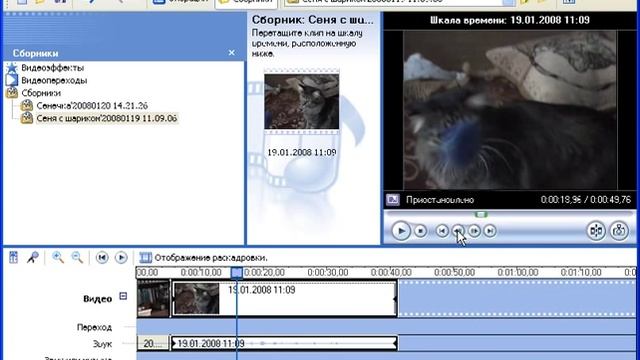Viewport: 640px width, 360px height.
Task: Click the 0:00:40,00 mark on the ruler
Action: point(391,272)
